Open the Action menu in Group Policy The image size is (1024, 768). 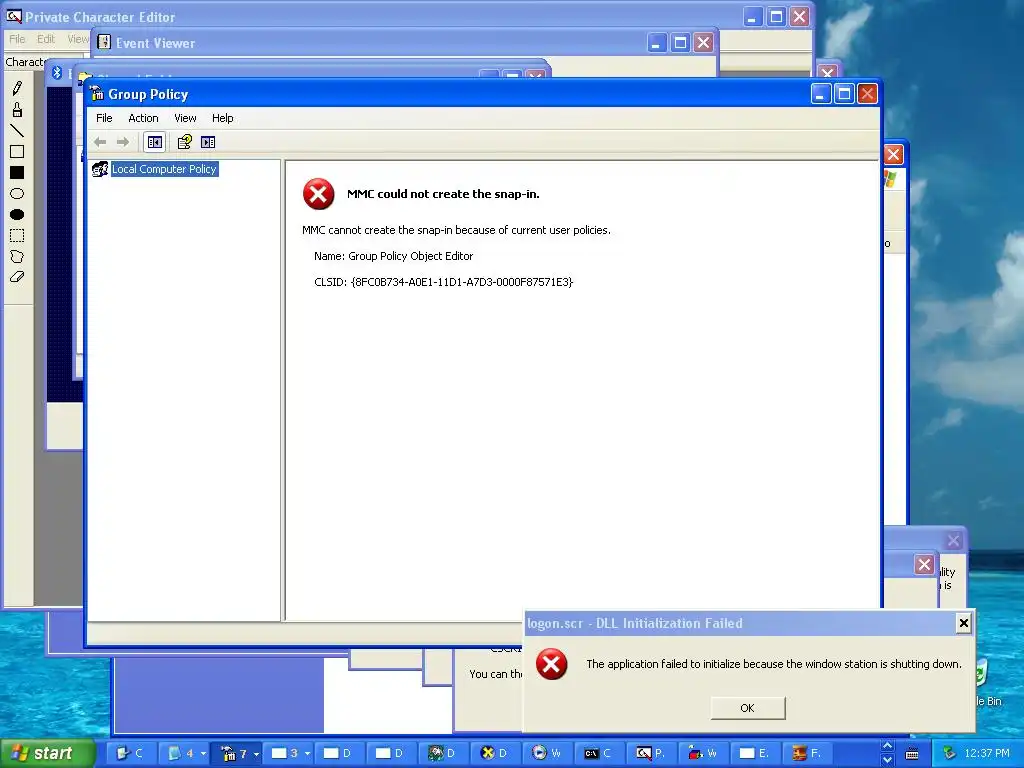(x=143, y=118)
